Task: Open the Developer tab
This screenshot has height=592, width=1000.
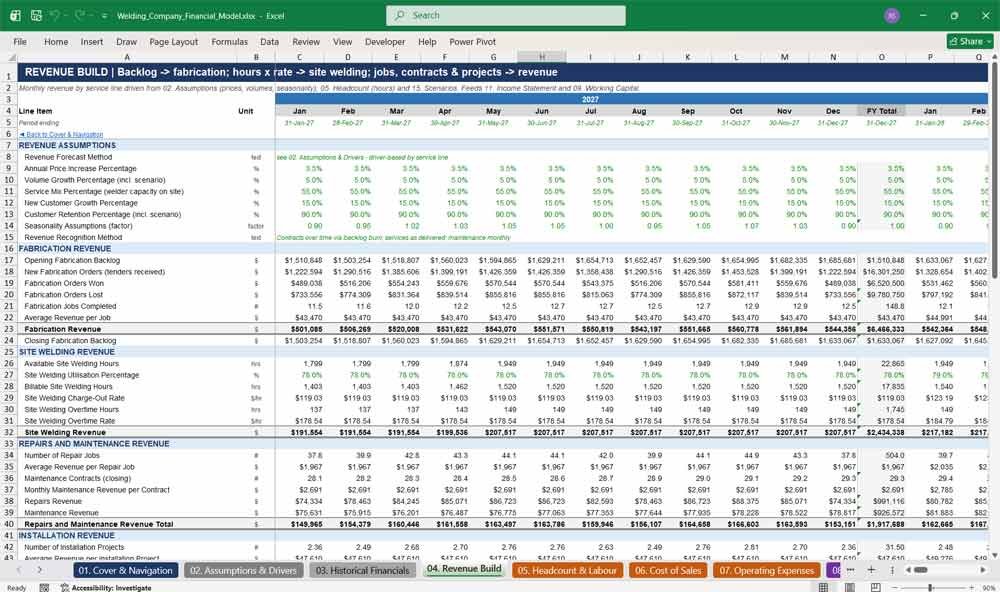Action: [385, 41]
